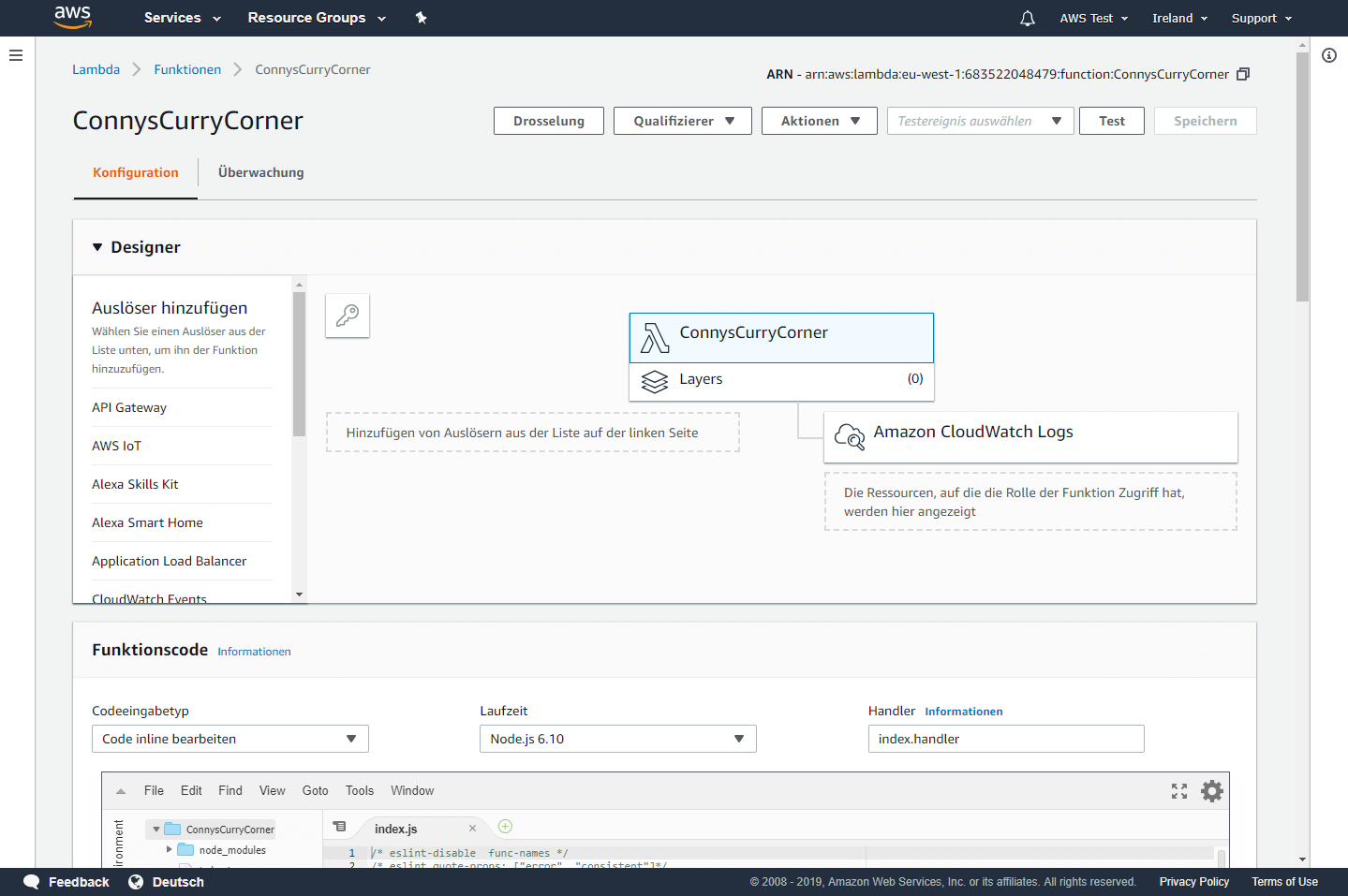The height and width of the screenshot is (896, 1348).
Task: Expand the node_modules folder
Action: pos(170,850)
